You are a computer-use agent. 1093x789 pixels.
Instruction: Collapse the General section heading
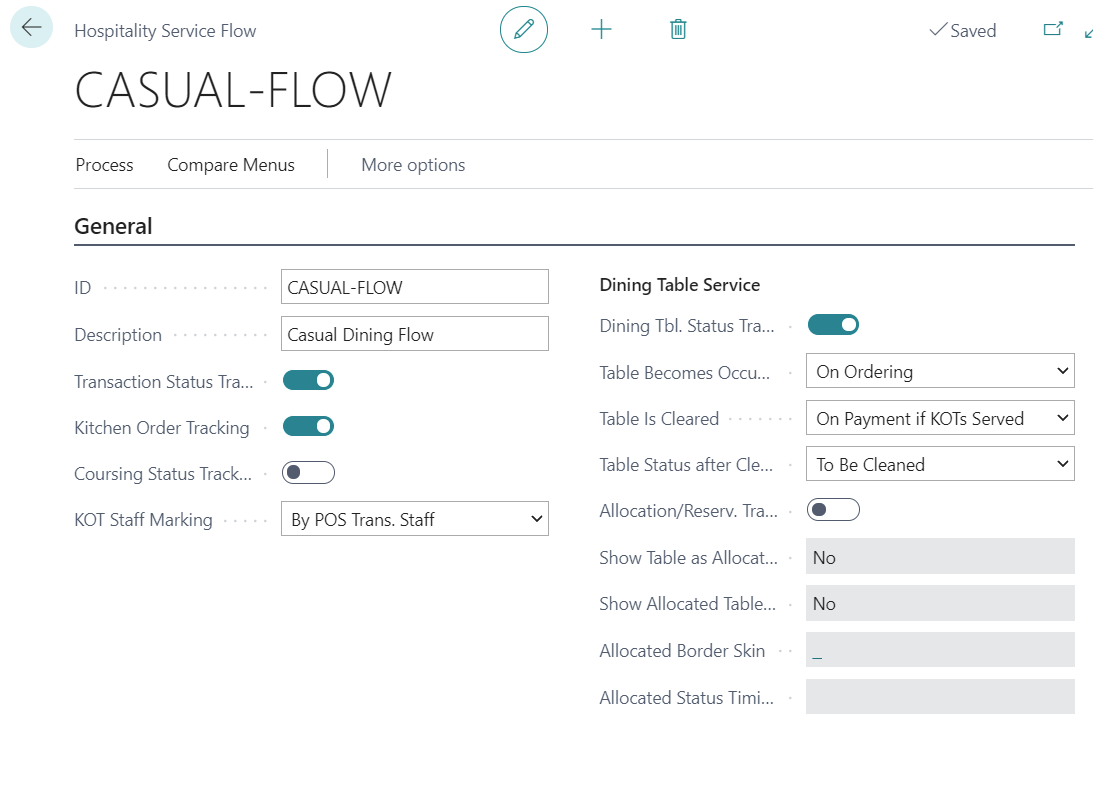pyautogui.click(x=113, y=227)
